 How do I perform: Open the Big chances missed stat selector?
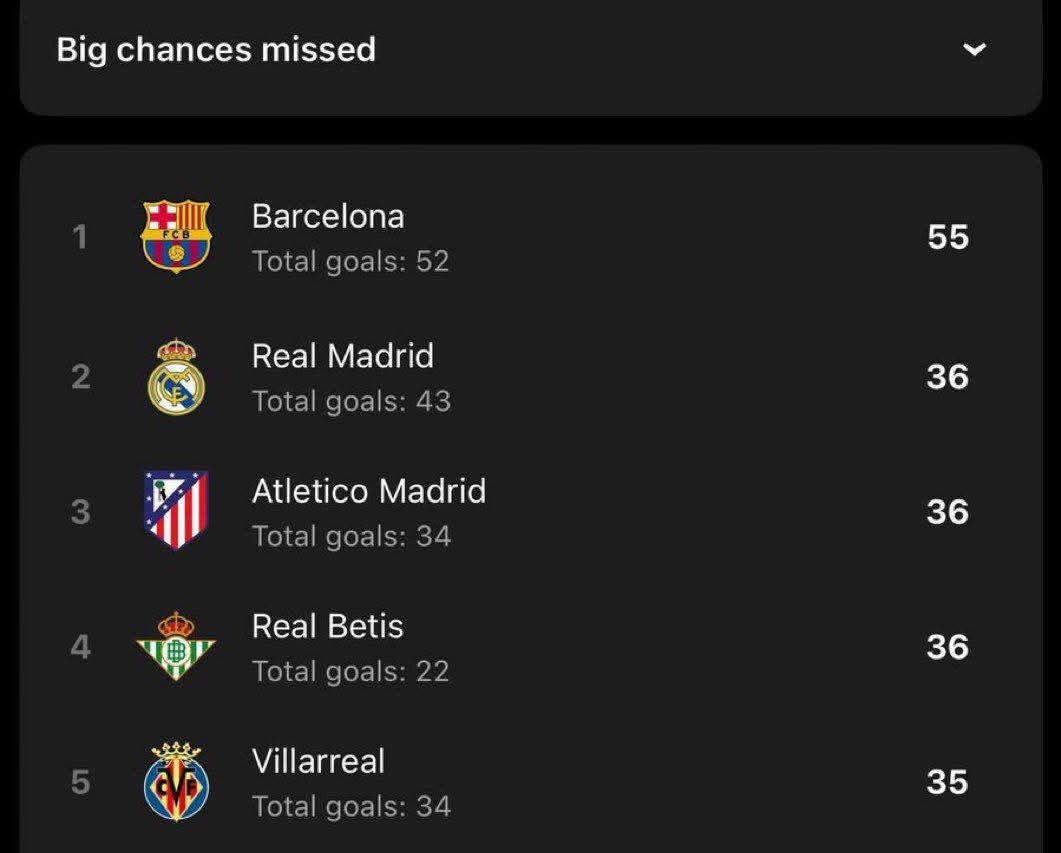click(x=216, y=50)
